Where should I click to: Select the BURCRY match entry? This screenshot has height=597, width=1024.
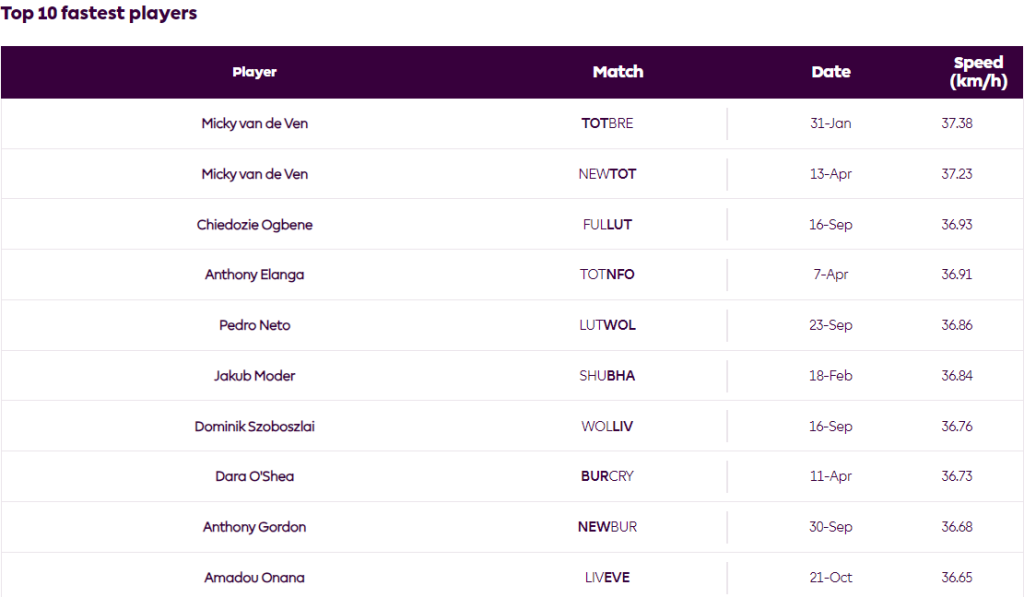point(607,477)
